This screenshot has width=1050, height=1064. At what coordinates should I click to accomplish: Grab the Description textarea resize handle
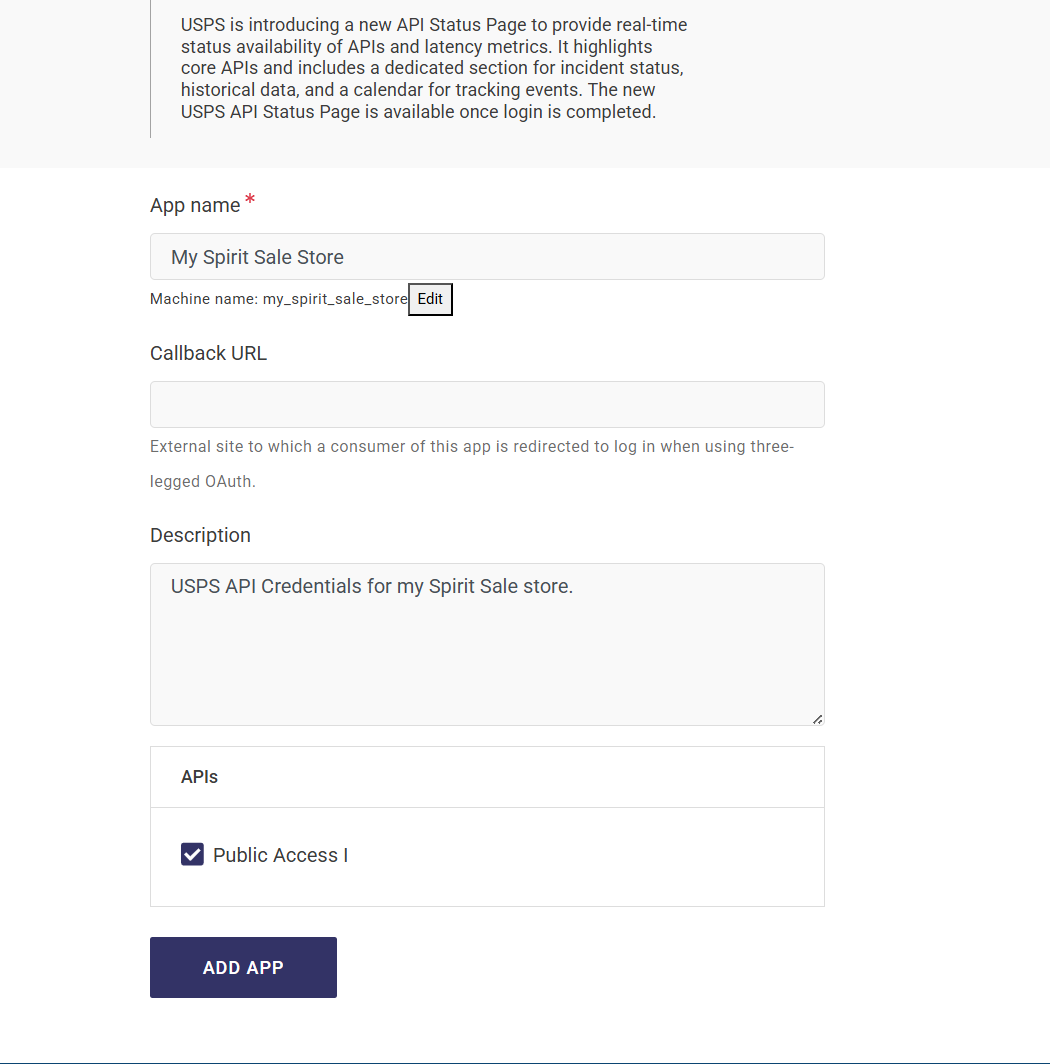(817, 718)
